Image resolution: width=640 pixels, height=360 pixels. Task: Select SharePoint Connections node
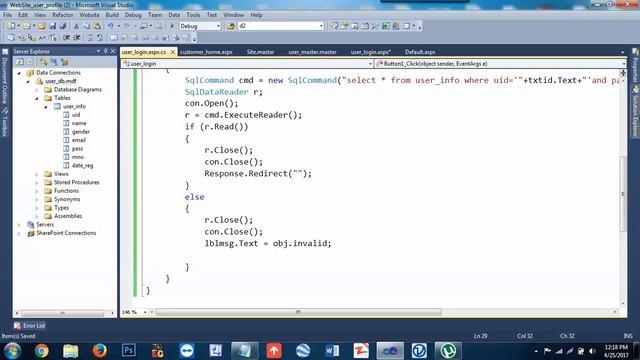point(66,233)
